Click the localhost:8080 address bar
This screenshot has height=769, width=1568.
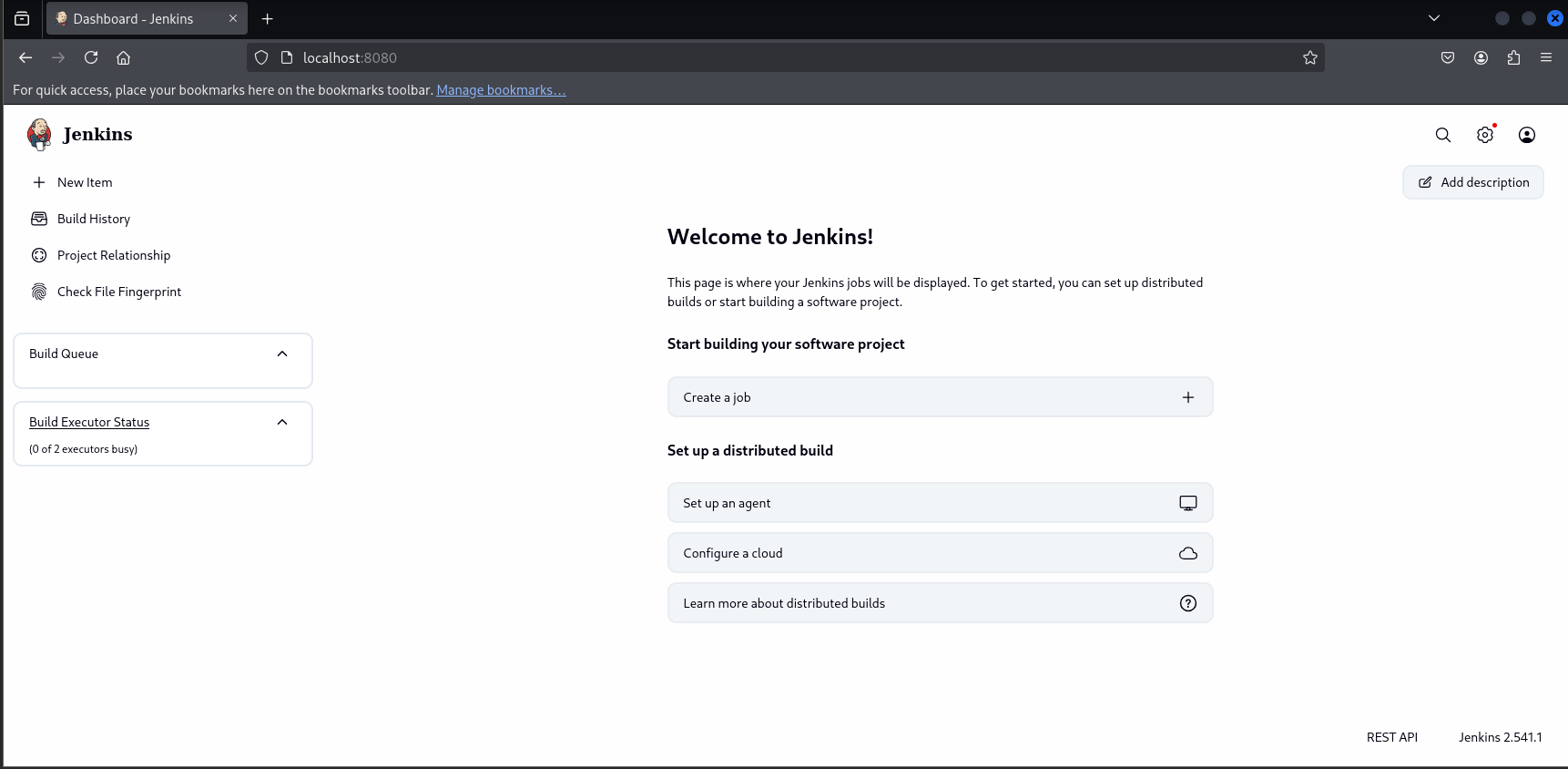tap(786, 57)
